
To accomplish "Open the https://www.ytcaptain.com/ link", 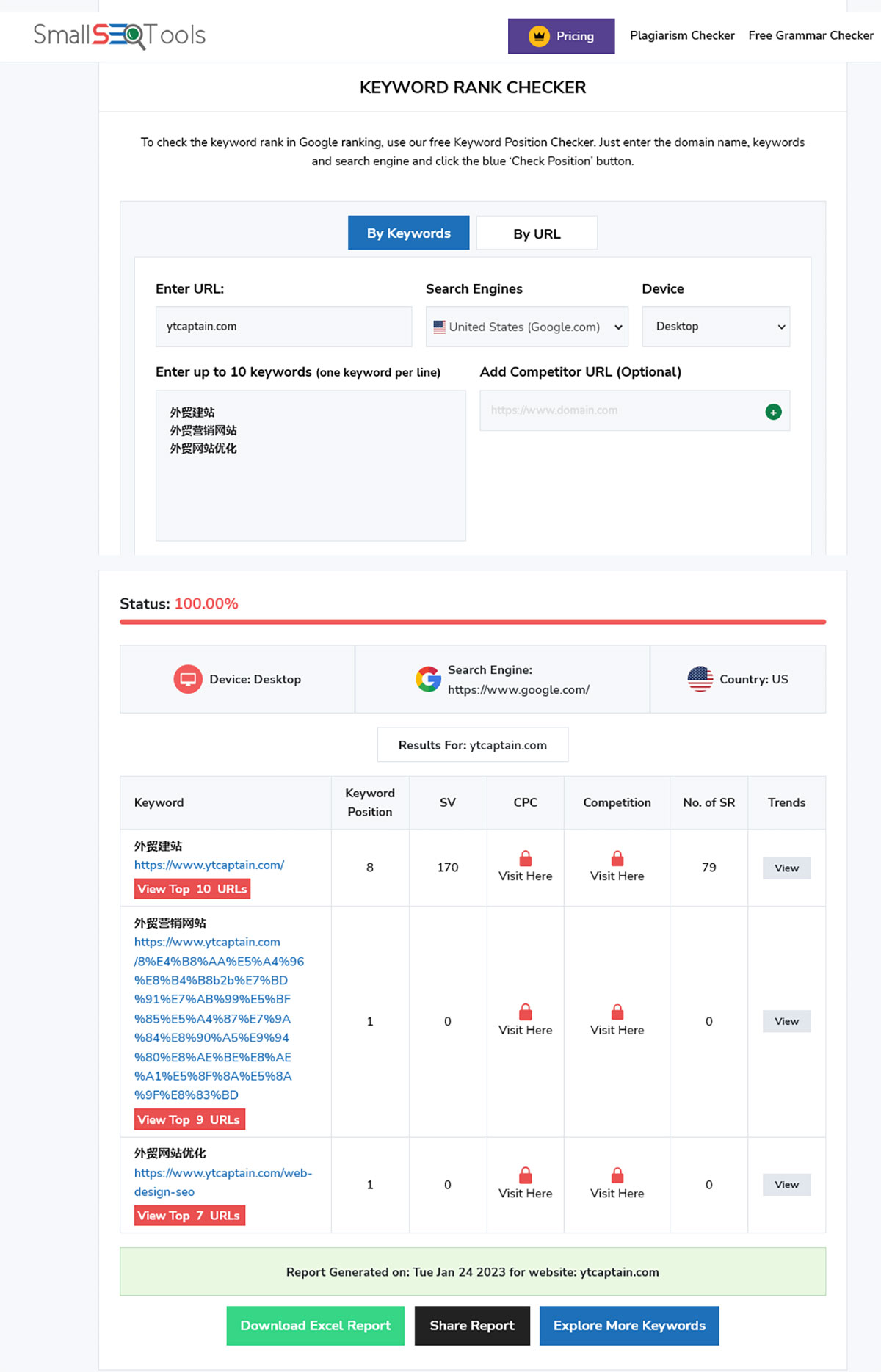I will (209, 865).
